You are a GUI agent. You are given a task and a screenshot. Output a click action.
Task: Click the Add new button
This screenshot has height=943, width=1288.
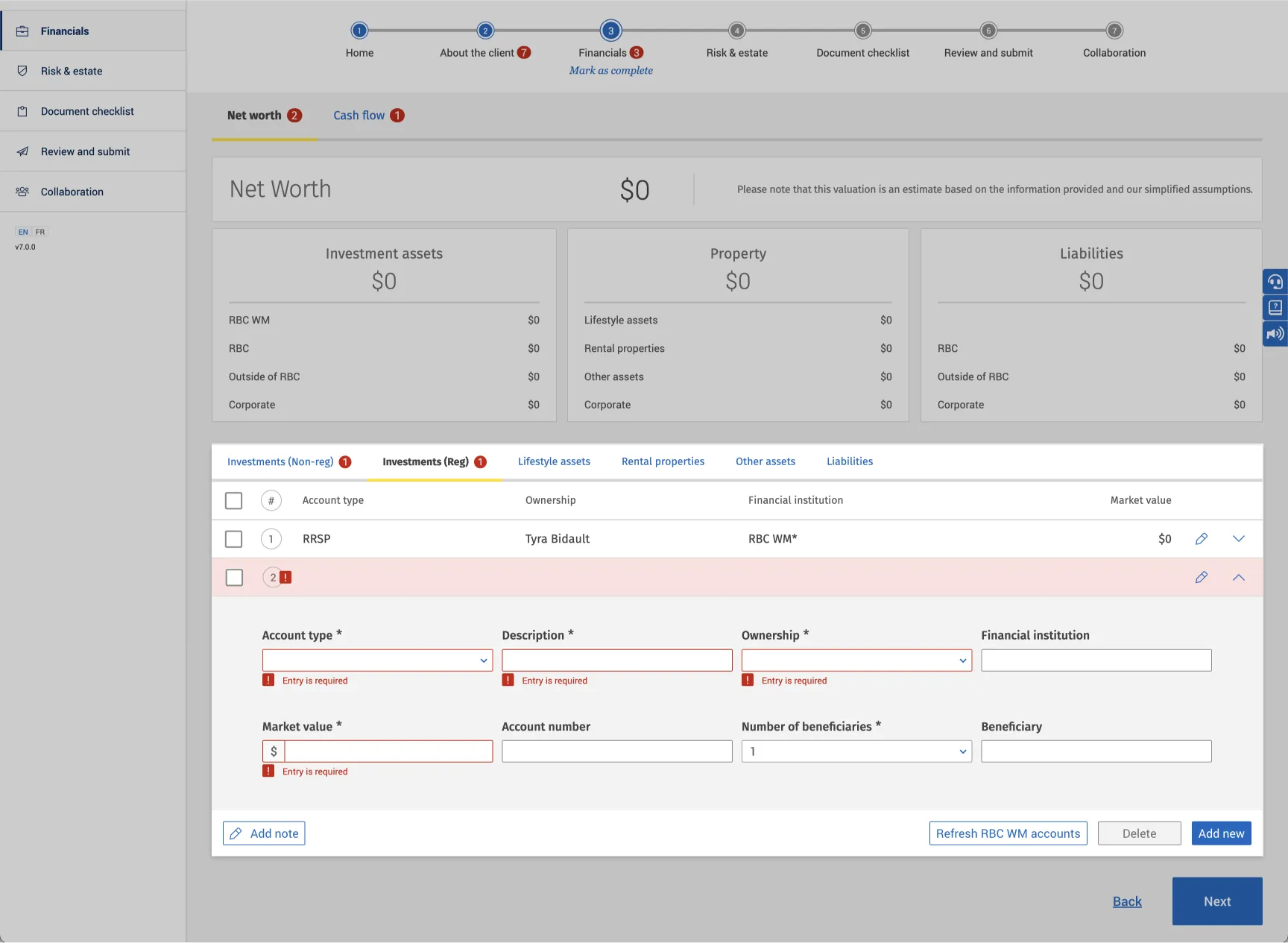pyautogui.click(x=1221, y=833)
